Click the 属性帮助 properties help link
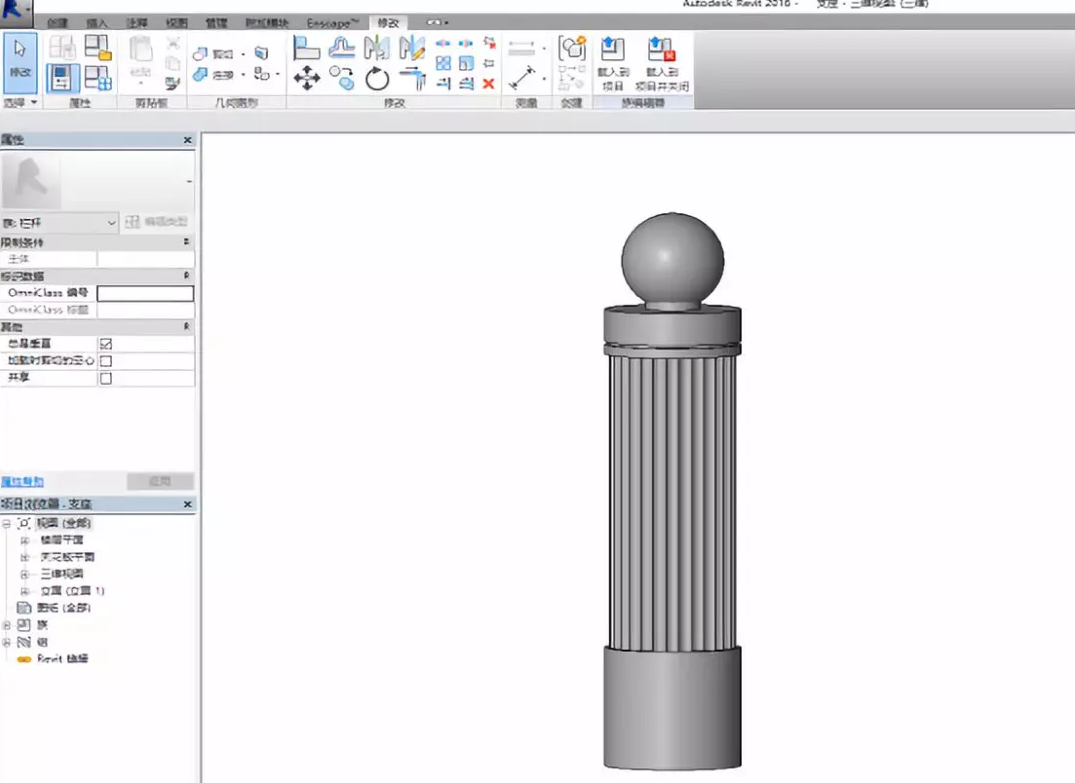The height and width of the screenshot is (783, 1075). click(22, 481)
